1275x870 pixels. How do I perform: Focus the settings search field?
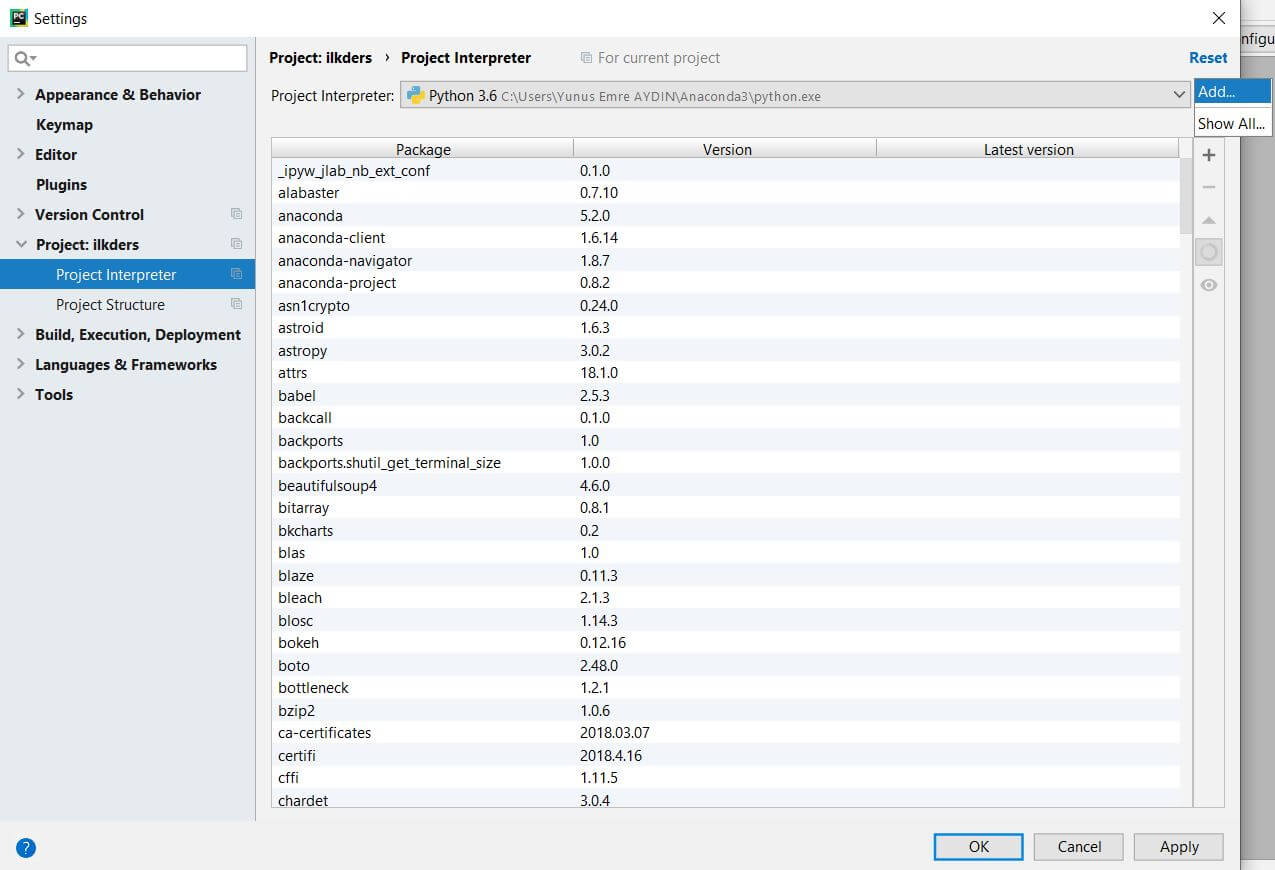tap(128, 59)
